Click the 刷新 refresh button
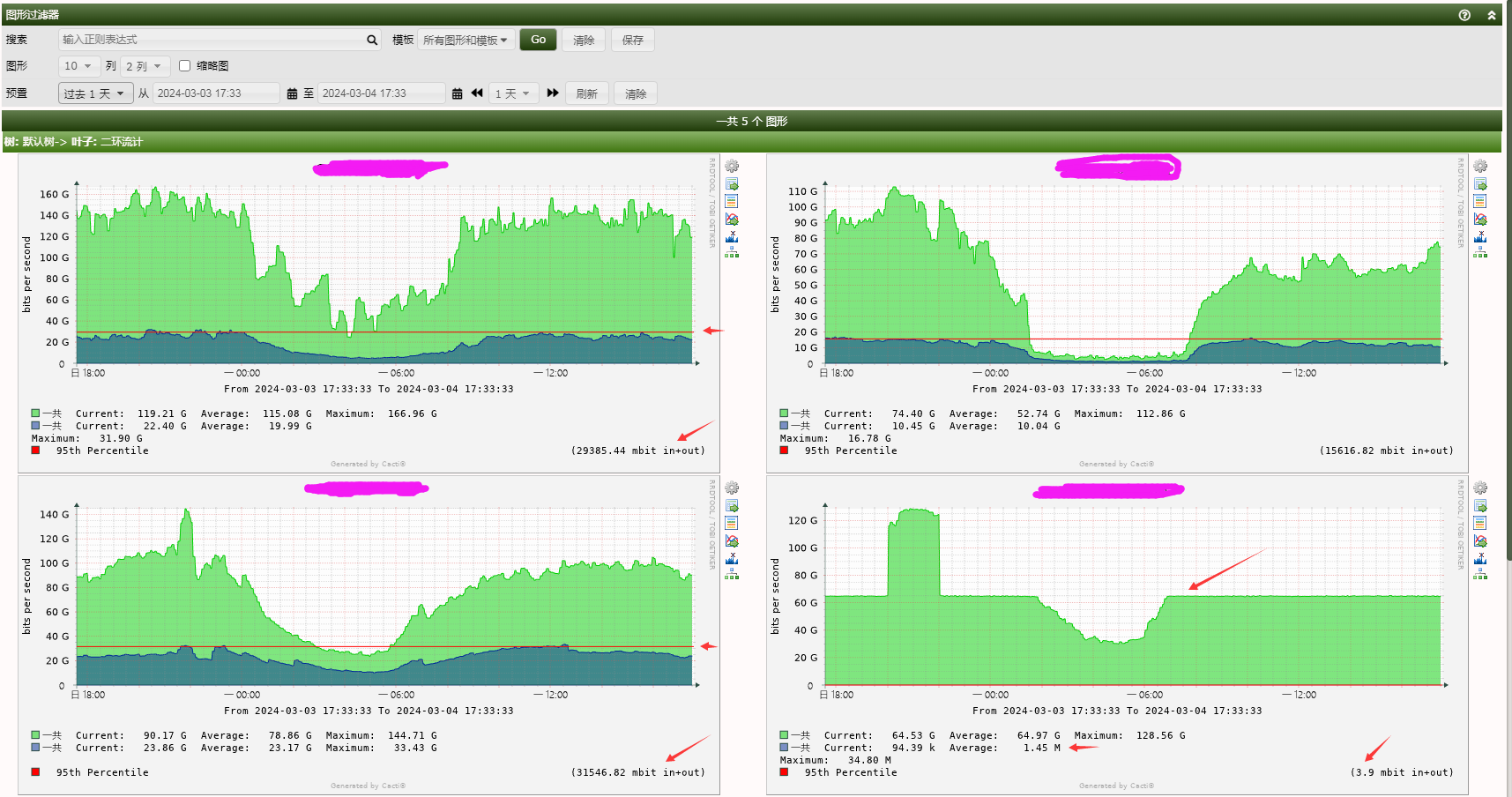This screenshot has width=1512, height=797. (x=587, y=93)
